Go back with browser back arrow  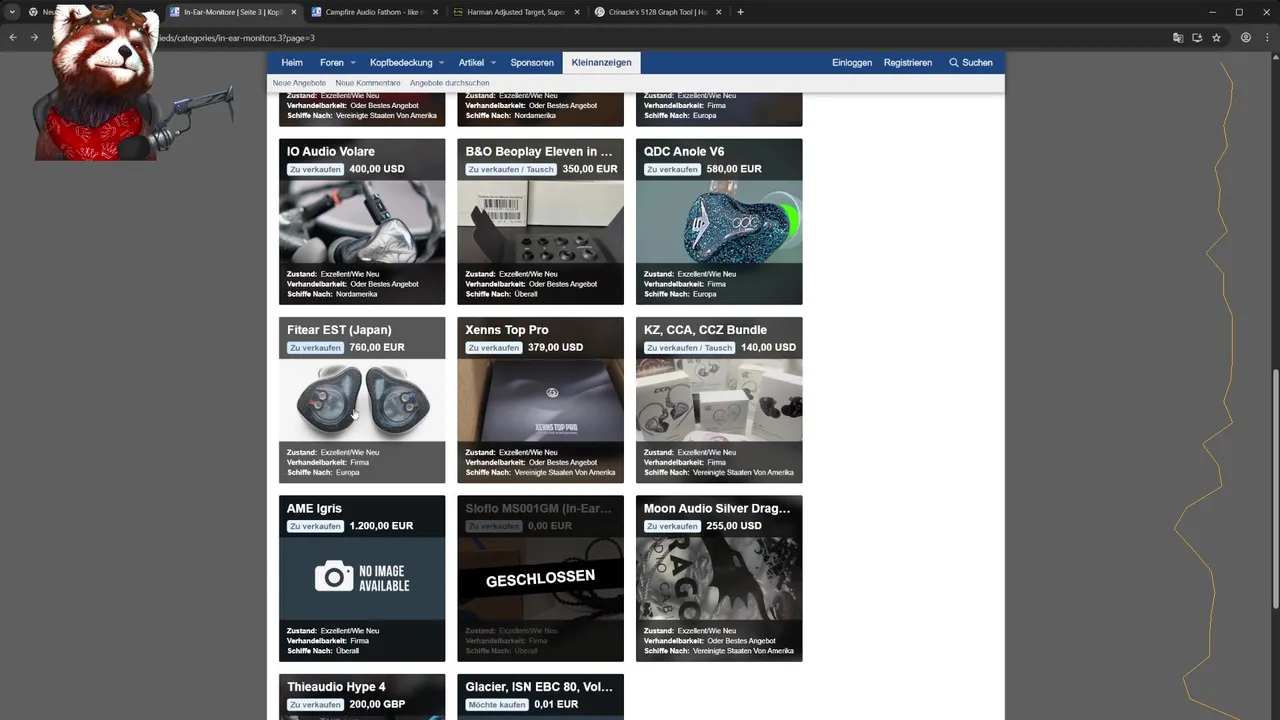[13, 37]
